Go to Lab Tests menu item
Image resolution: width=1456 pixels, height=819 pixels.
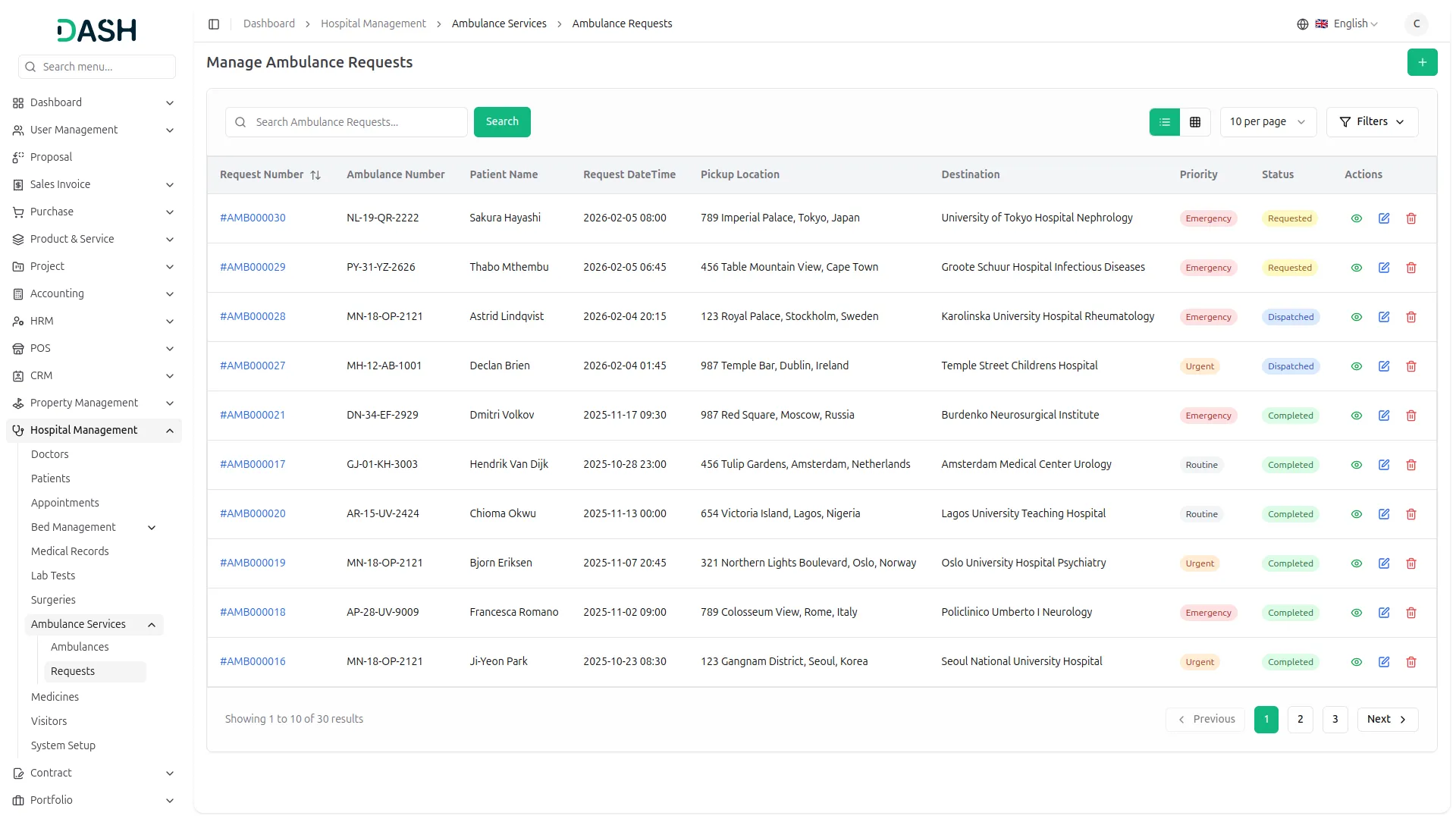click(x=53, y=576)
